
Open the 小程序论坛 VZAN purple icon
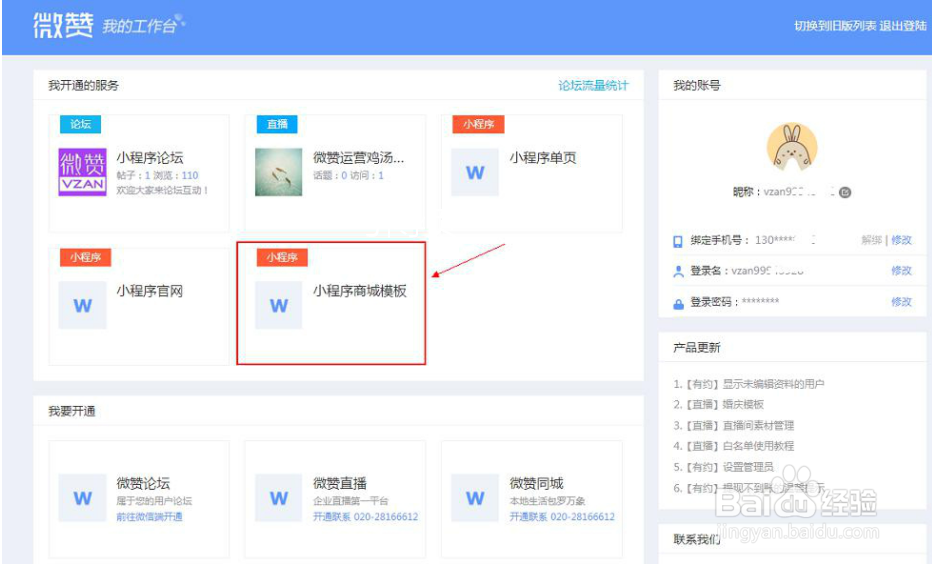(82, 172)
